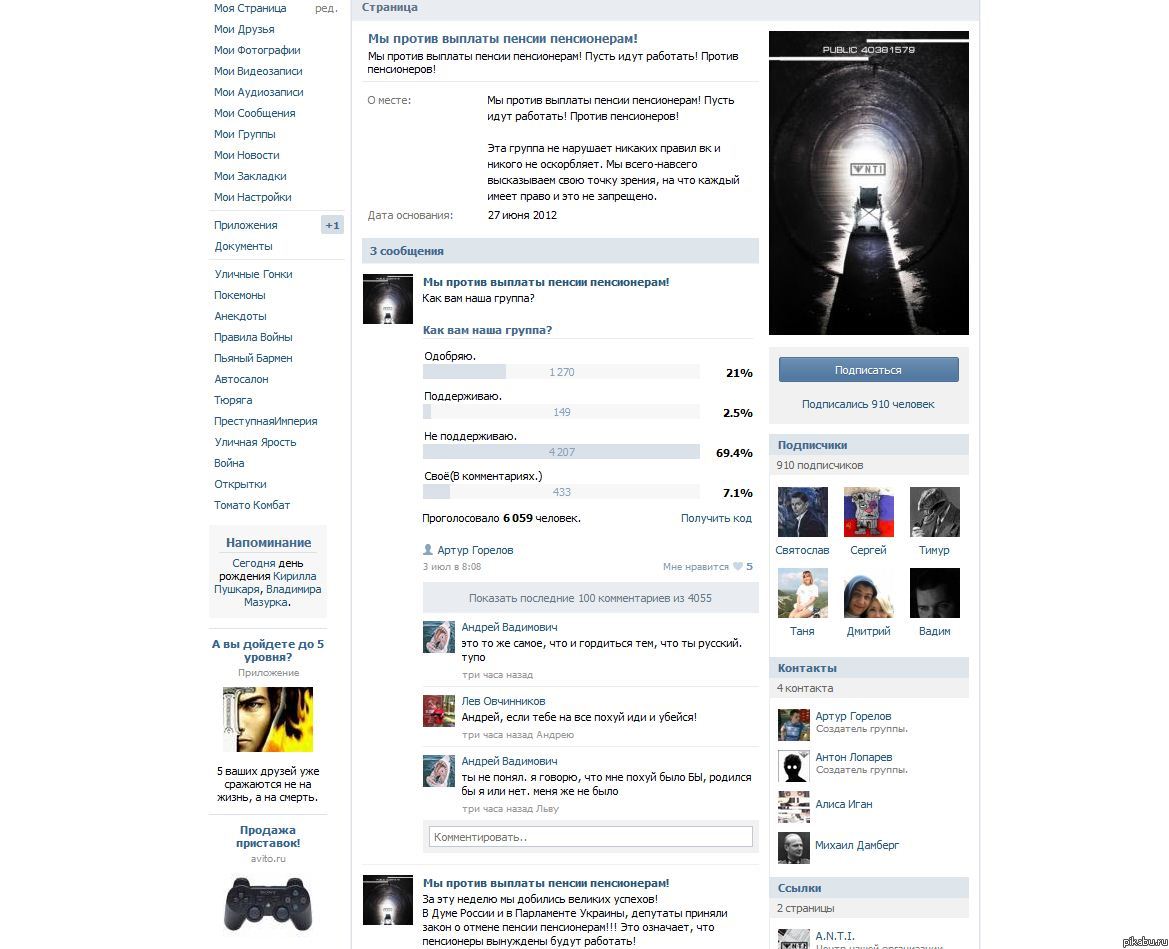Expand last 100 comments of 4055
The width and height of the screenshot is (1169, 949).
[590, 598]
